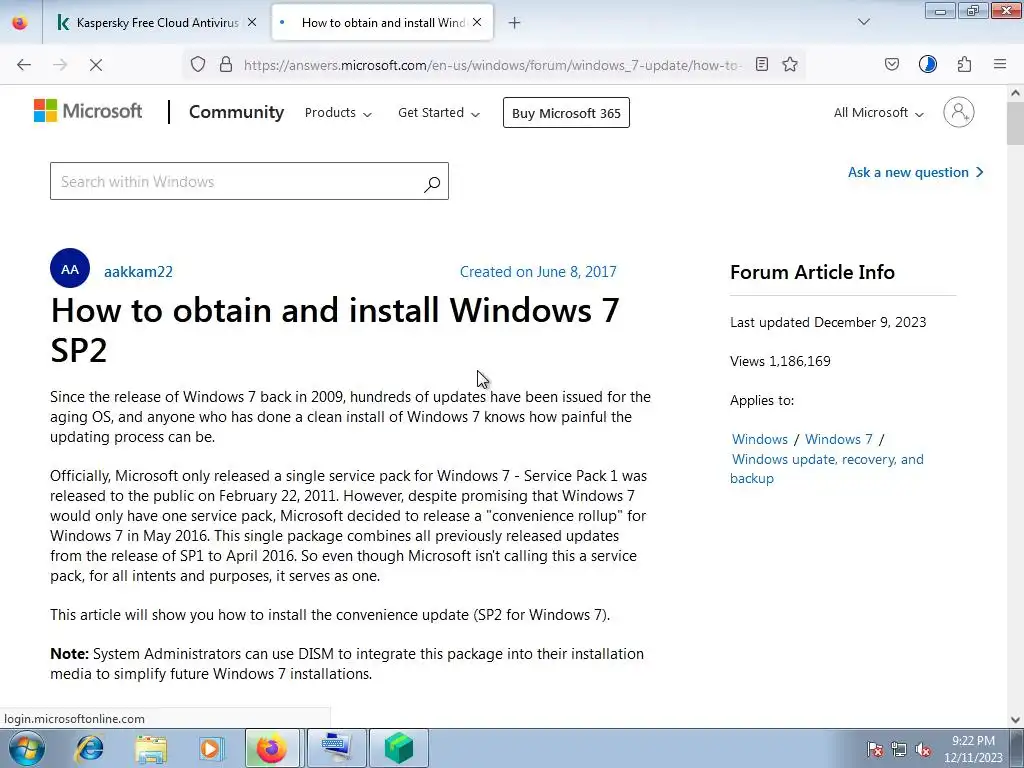Image resolution: width=1024 pixels, height=768 pixels.
Task: Expand the Get Started dropdown menu
Action: point(439,113)
